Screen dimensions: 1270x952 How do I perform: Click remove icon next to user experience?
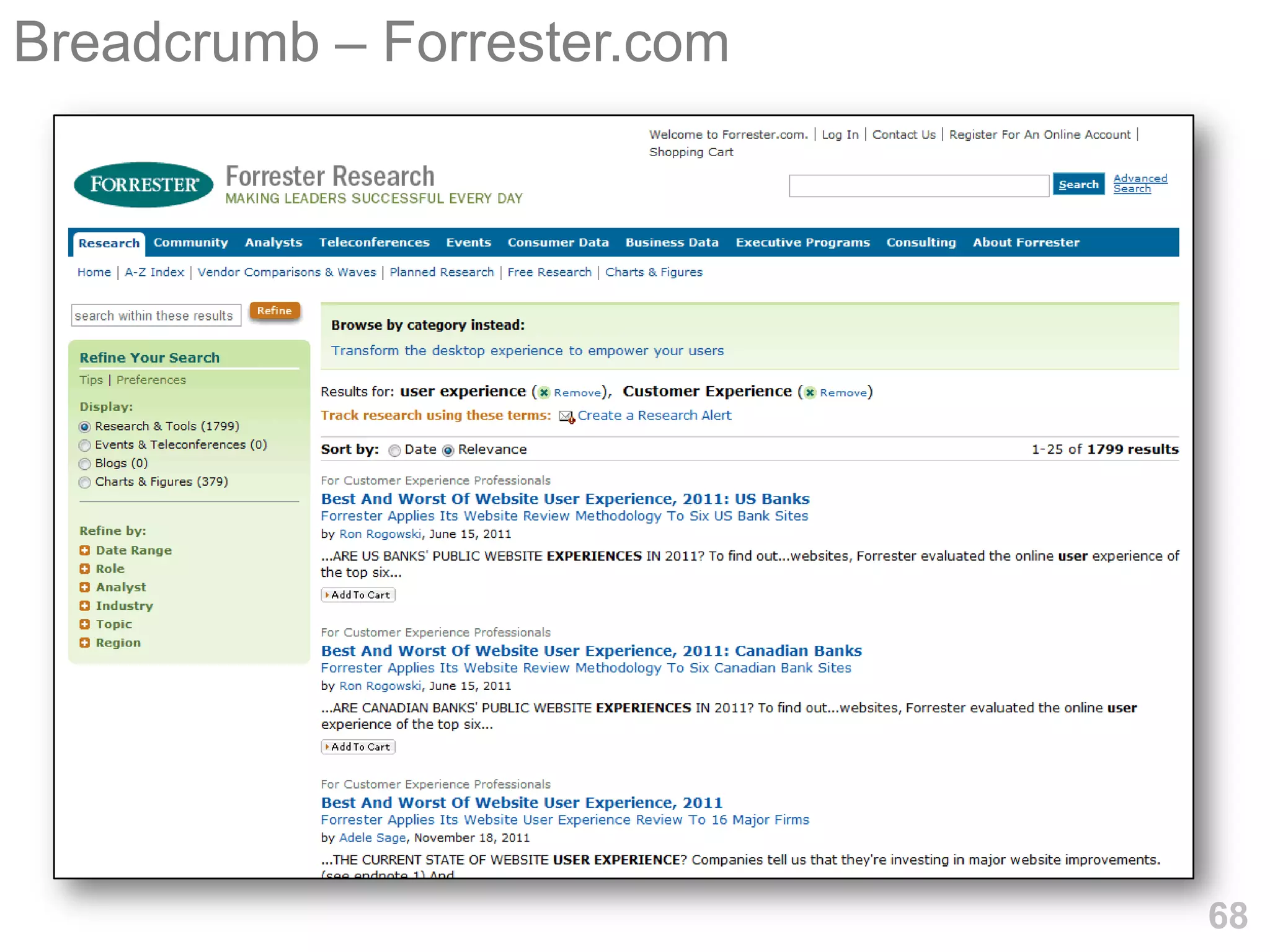click(544, 392)
